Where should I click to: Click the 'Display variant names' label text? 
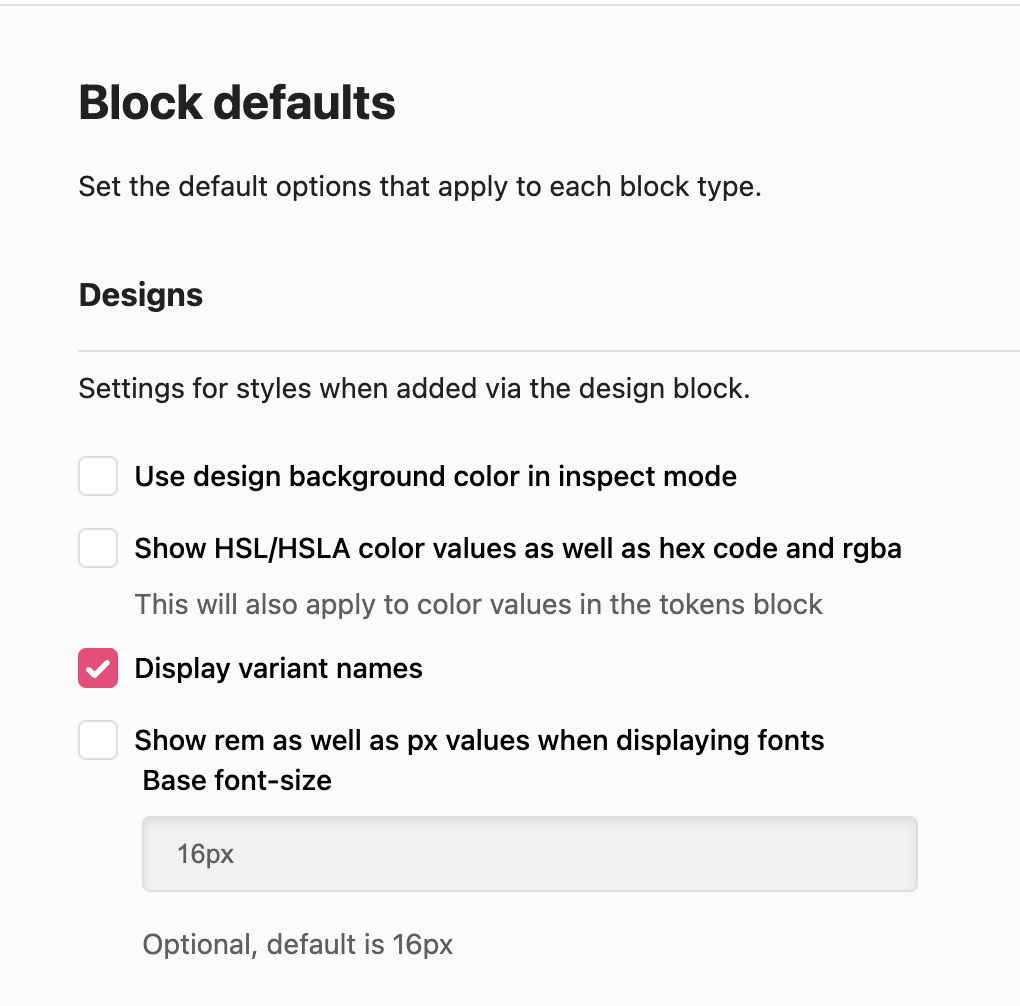(278, 668)
